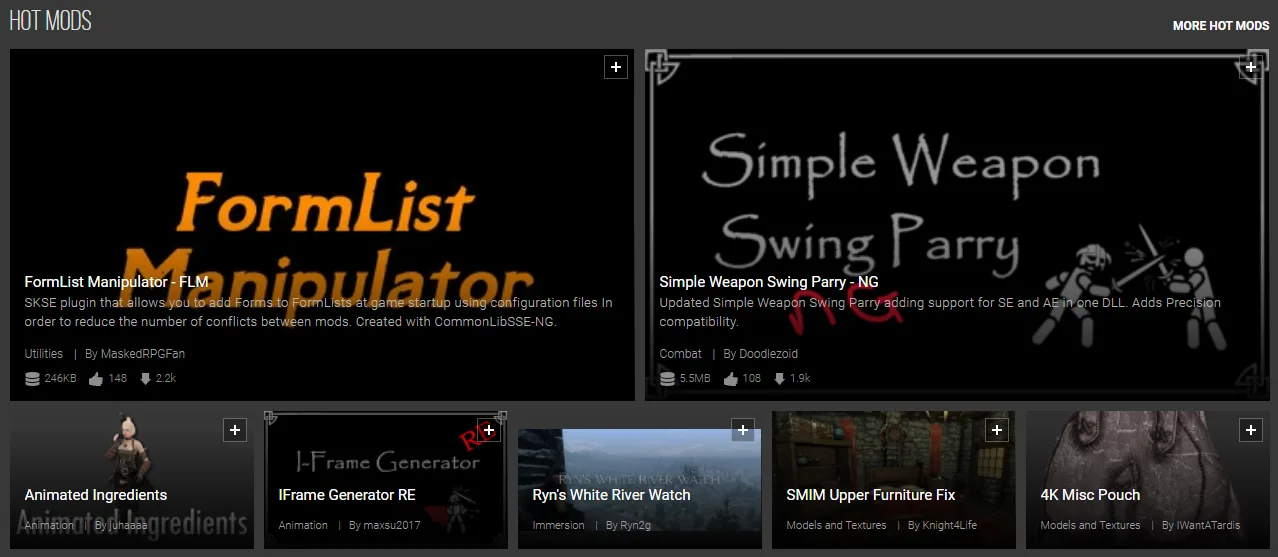Click the file size disk icon for FormList Manipulator

(x=32, y=379)
